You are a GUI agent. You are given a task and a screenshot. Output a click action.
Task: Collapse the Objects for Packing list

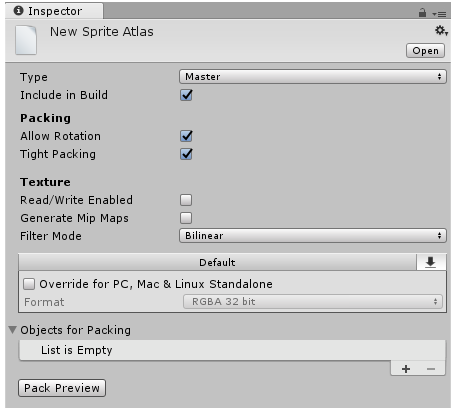point(13,330)
